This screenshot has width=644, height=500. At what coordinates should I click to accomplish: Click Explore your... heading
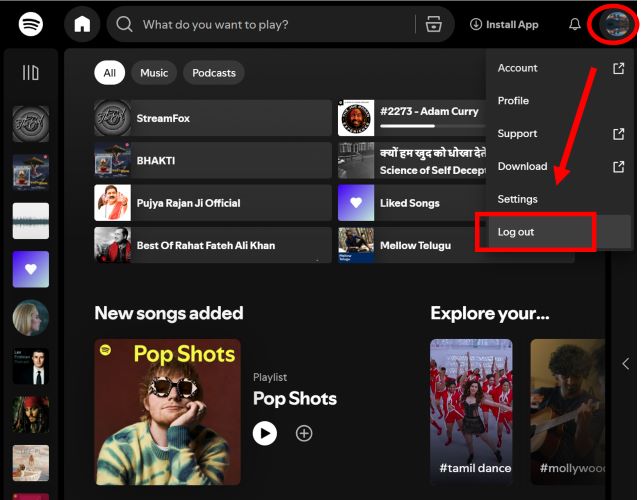[490, 313]
